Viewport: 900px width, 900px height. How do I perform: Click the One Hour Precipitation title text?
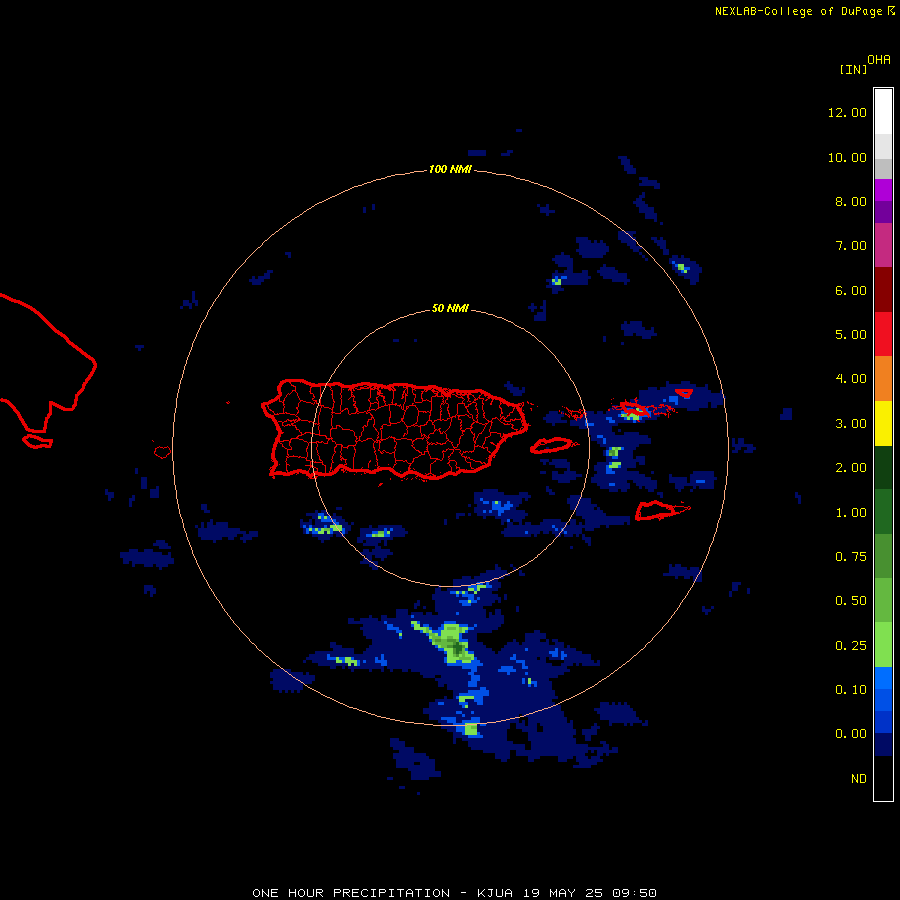click(351, 893)
